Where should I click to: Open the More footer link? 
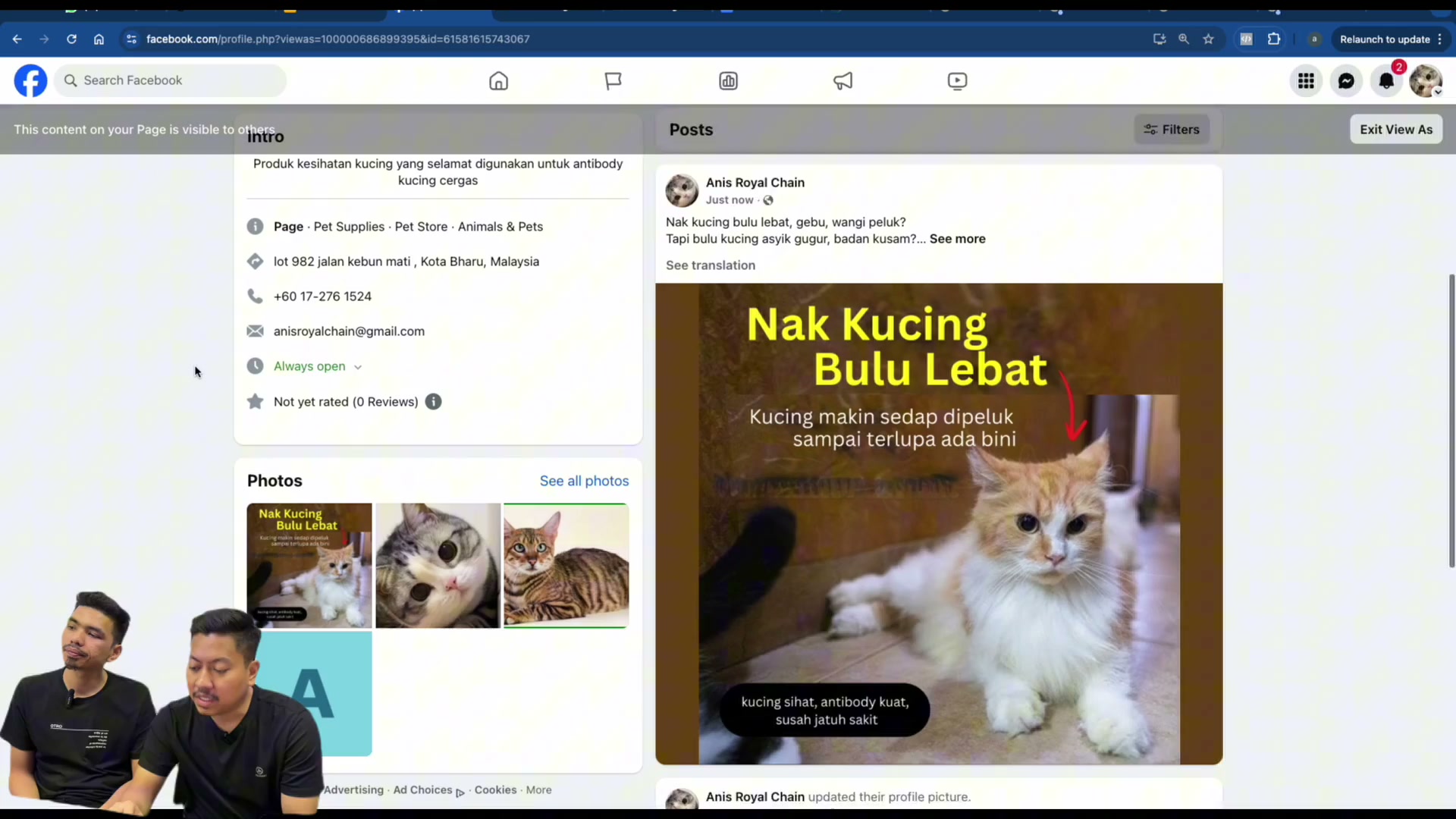(x=539, y=790)
